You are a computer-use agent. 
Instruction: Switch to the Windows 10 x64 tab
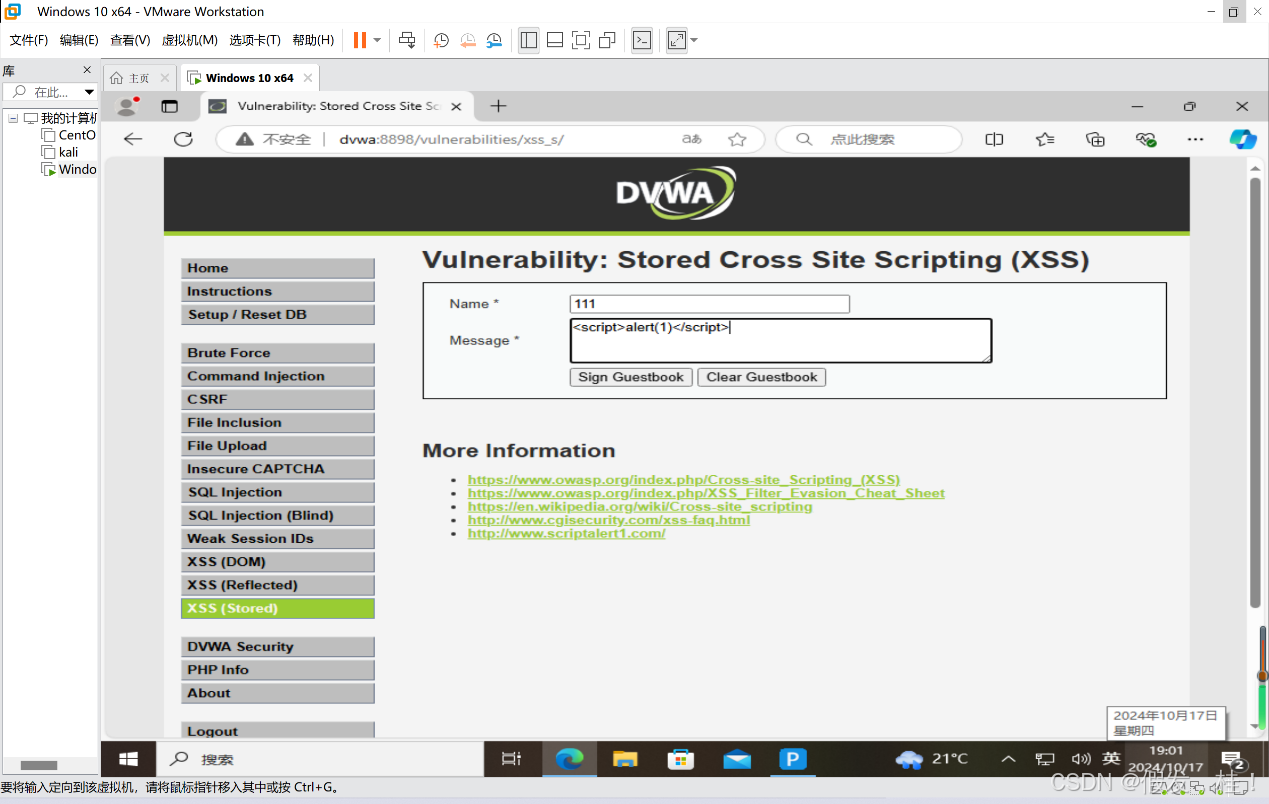248,76
